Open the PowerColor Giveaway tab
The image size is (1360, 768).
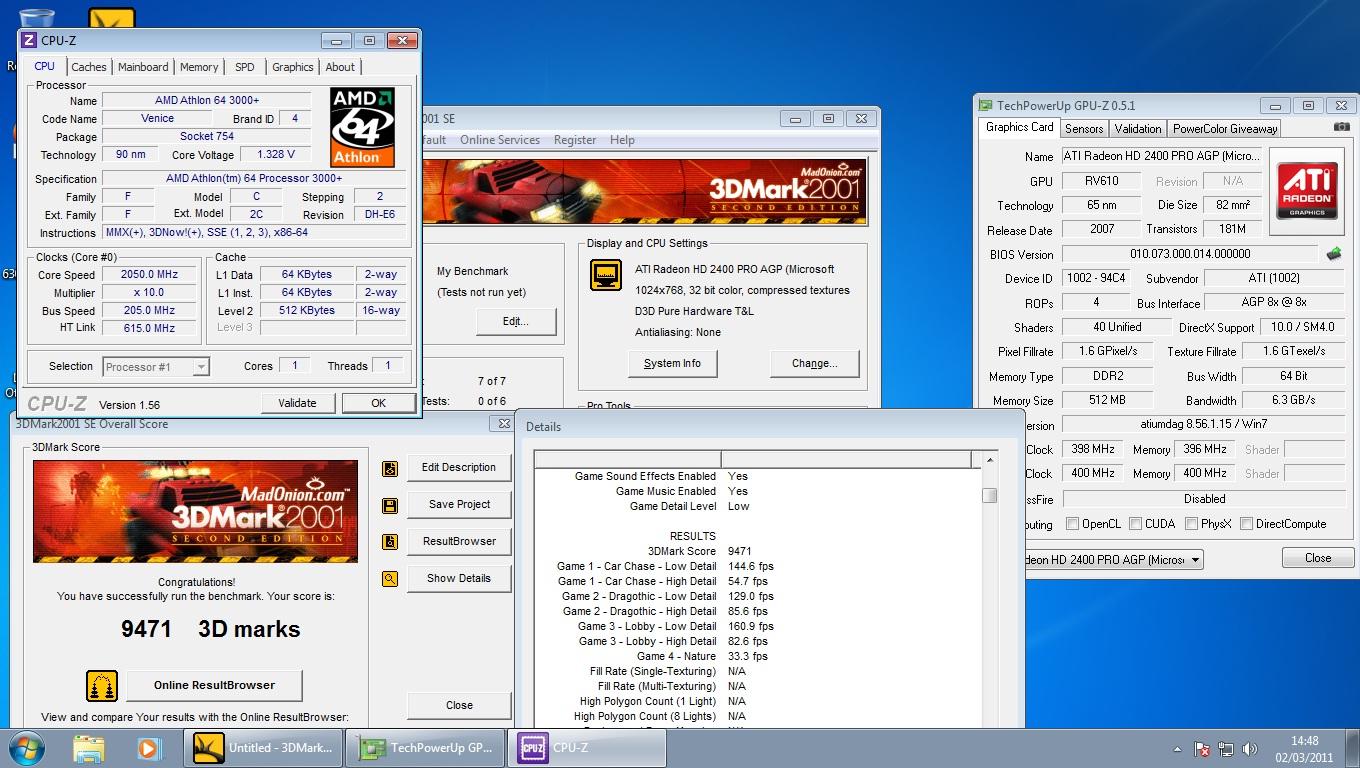[1225, 129]
